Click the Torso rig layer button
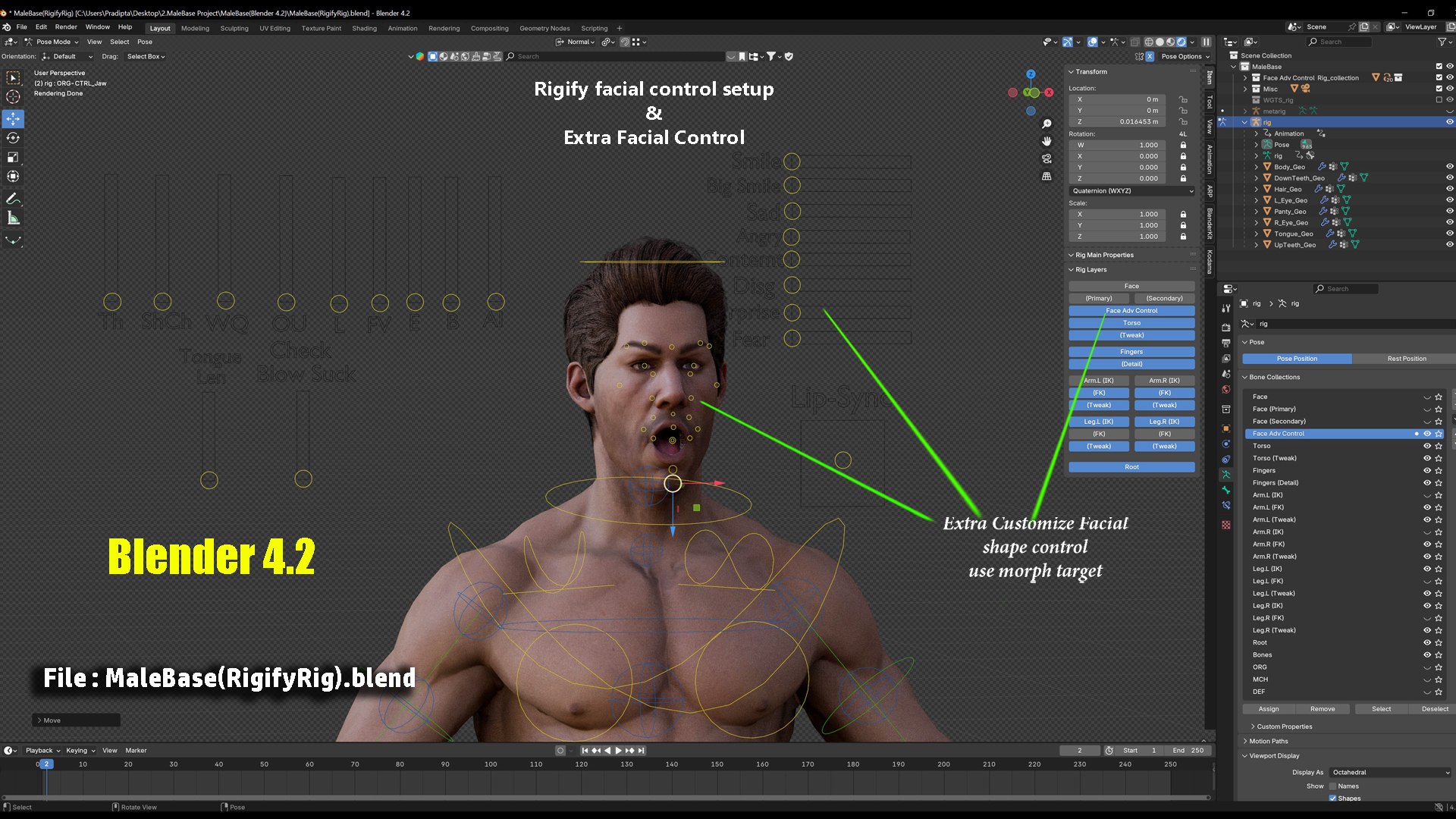1456x819 pixels. tap(1131, 323)
